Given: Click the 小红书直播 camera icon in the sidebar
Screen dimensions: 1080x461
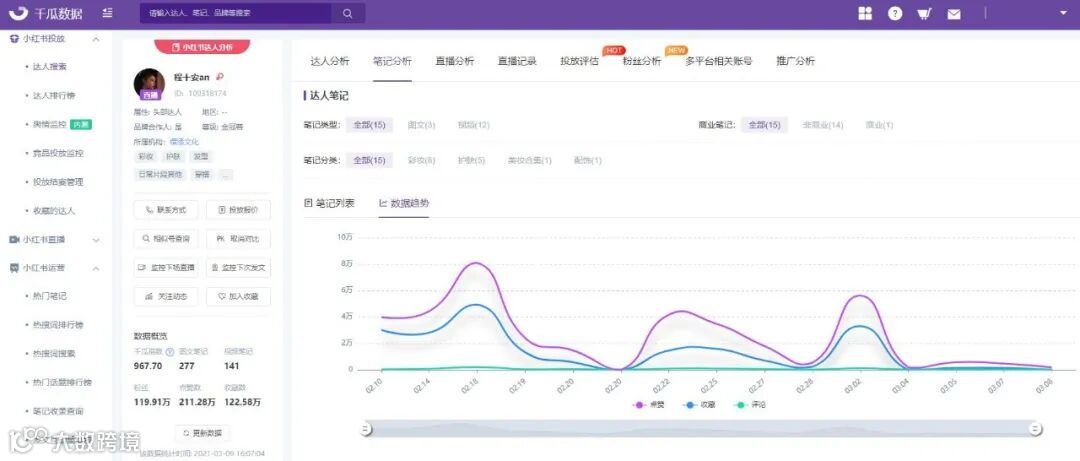Looking at the screenshot, I should click(14, 239).
